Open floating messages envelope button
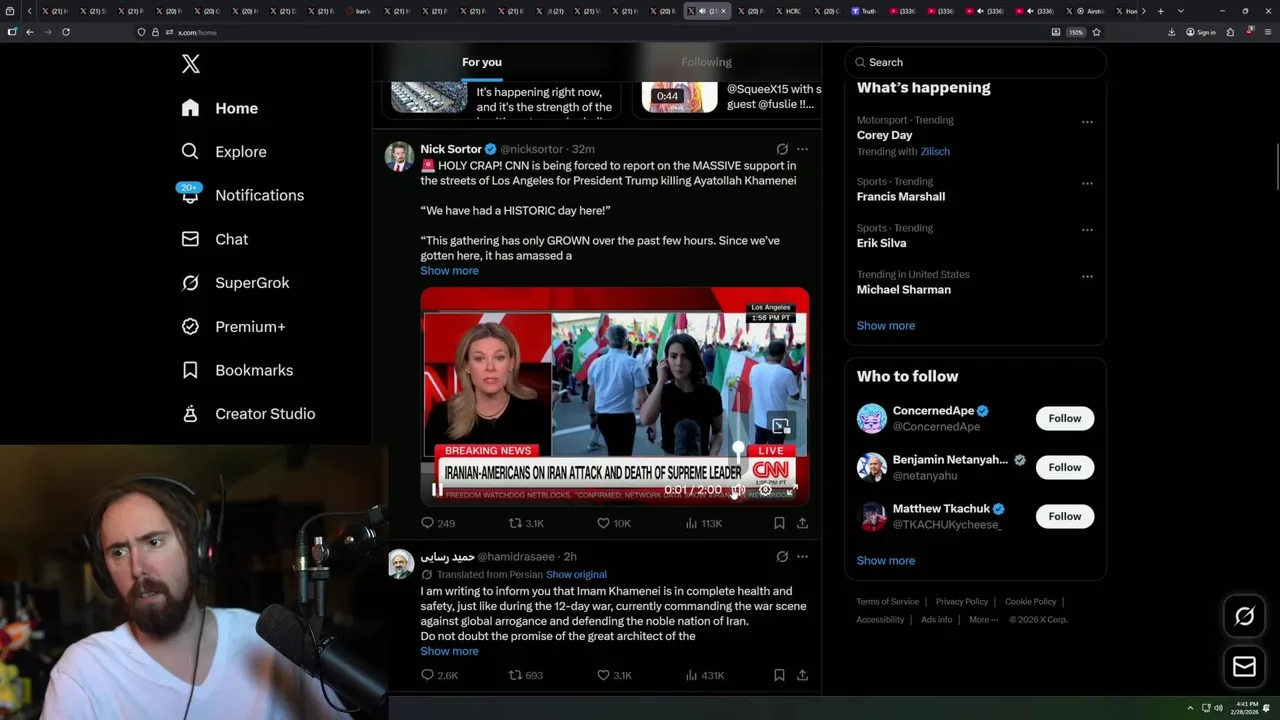 (x=1244, y=667)
